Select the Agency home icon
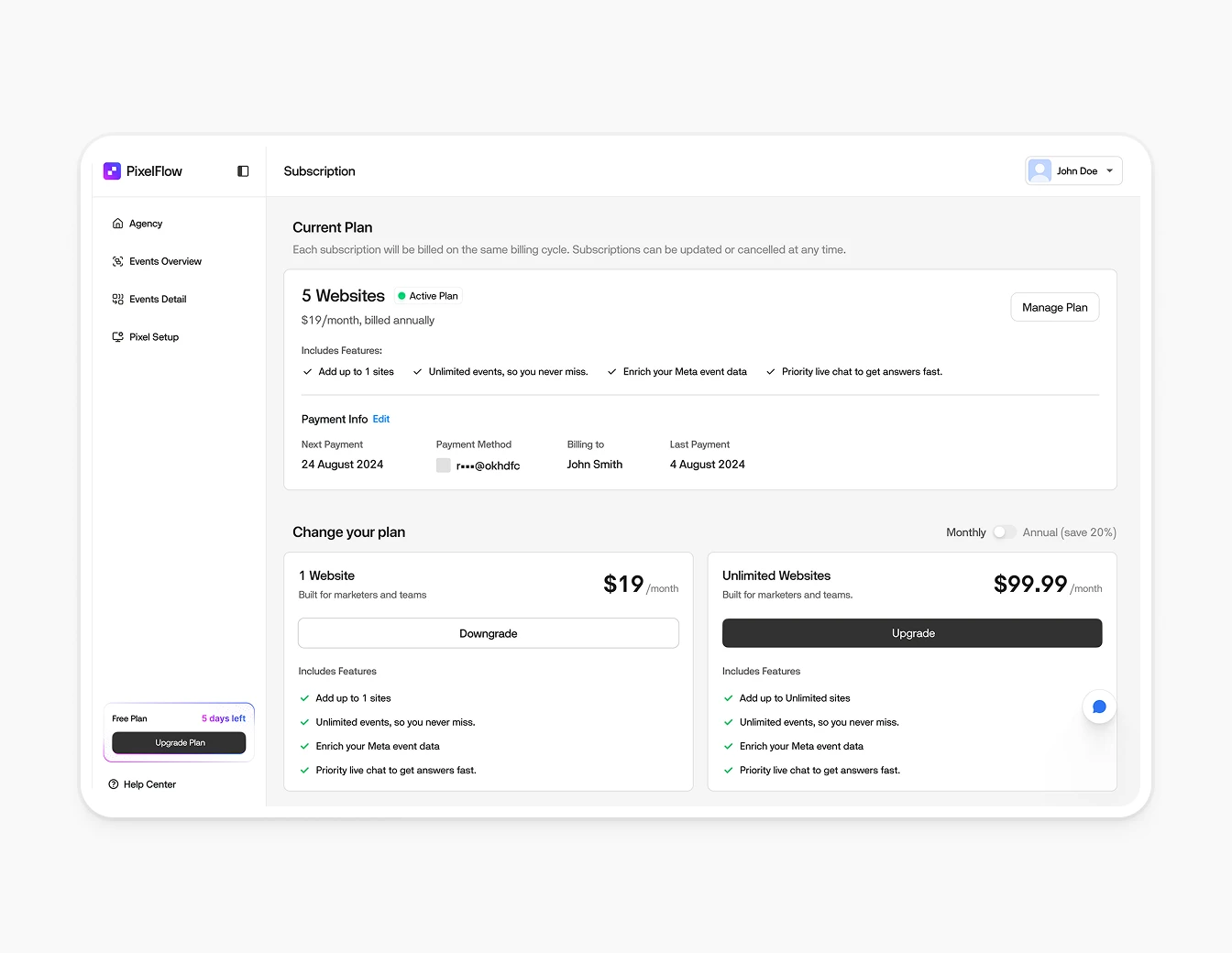The width and height of the screenshot is (1232, 953). [x=118, y=223]
